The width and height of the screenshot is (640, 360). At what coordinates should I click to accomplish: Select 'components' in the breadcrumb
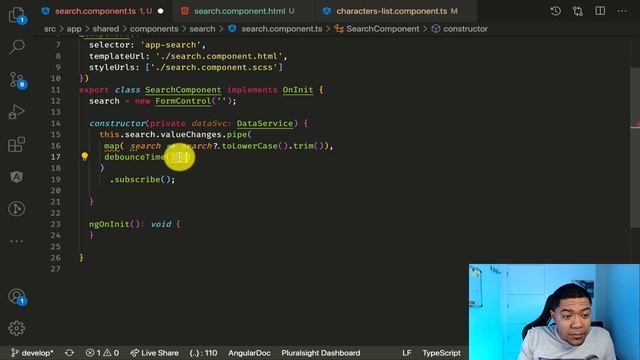[x=154, y=29]
